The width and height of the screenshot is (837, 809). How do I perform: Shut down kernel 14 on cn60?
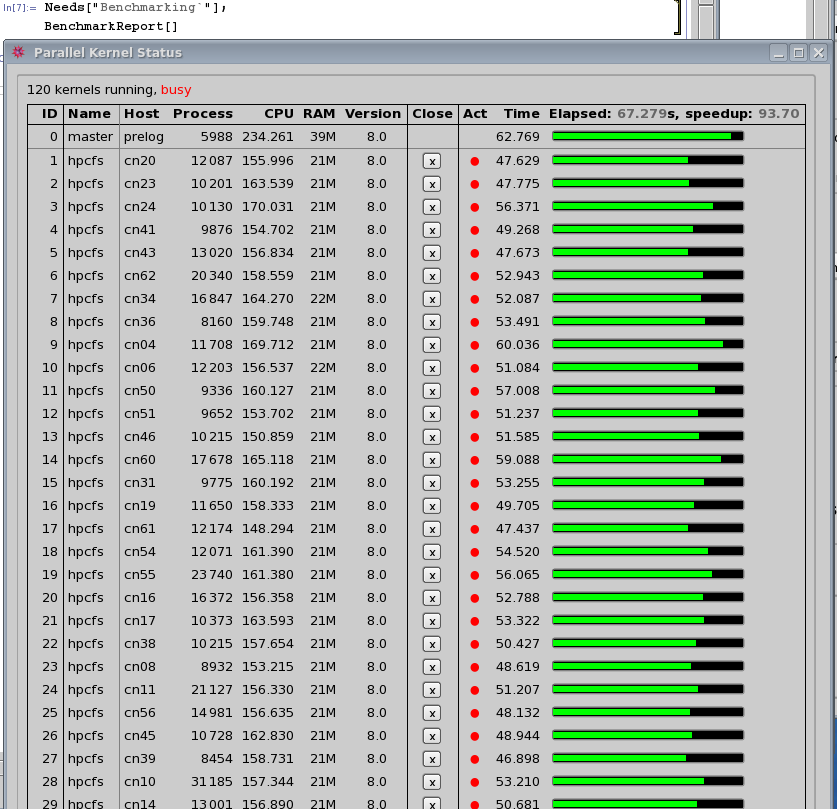(432, 459)
